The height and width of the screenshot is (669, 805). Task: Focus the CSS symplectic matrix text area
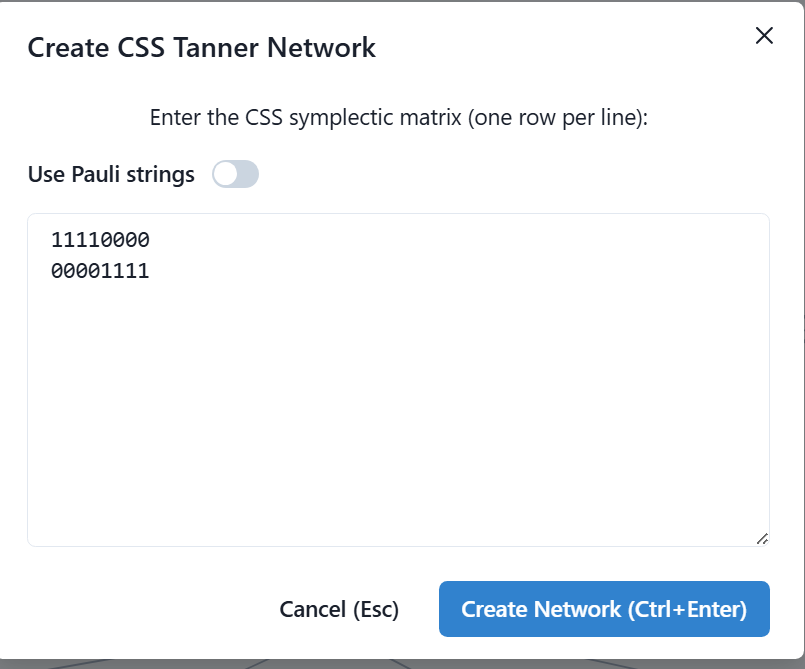coord(398,380)
